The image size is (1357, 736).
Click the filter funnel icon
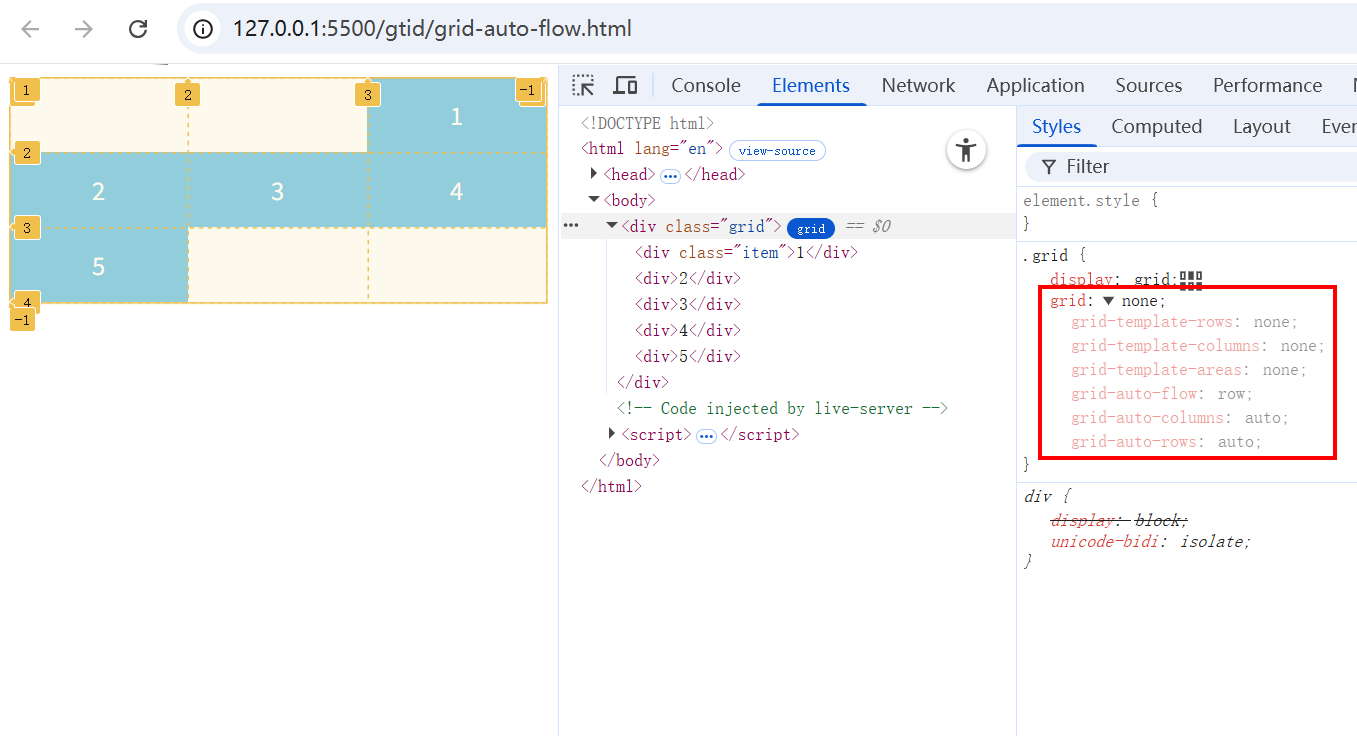1048,166
